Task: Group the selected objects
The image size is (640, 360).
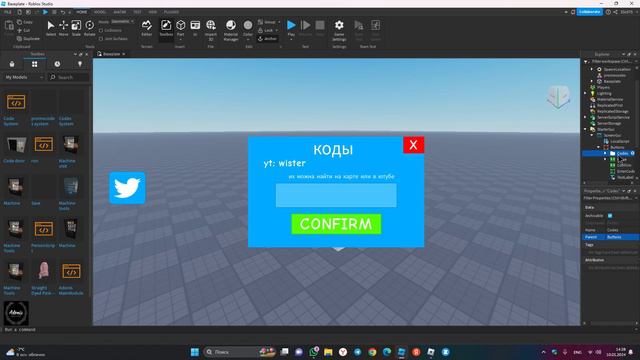Action: point(267,22)
